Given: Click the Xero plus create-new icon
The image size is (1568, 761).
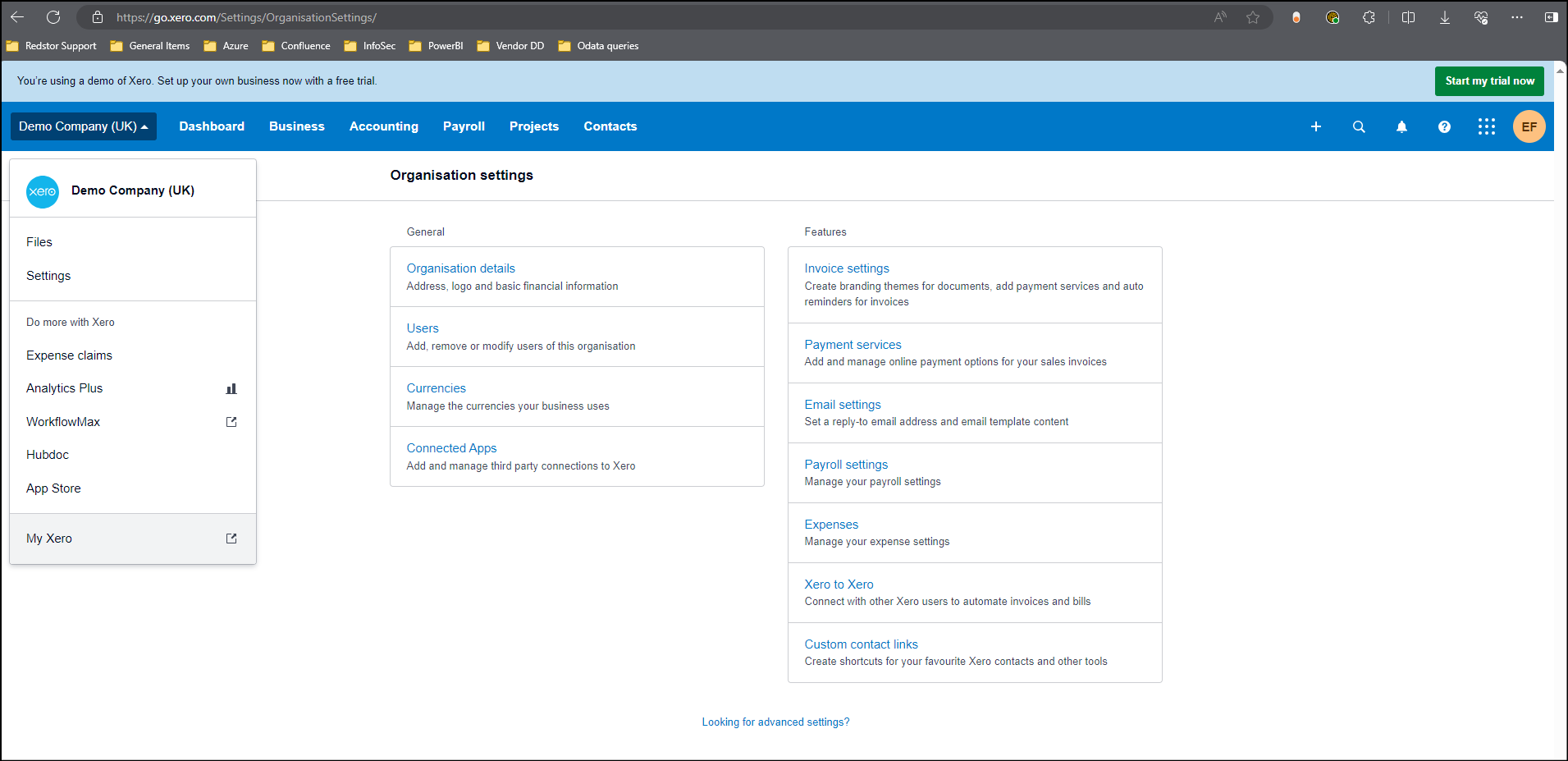Looking at the screenshot, I should pyautogui.click(x=1316, y=126).
